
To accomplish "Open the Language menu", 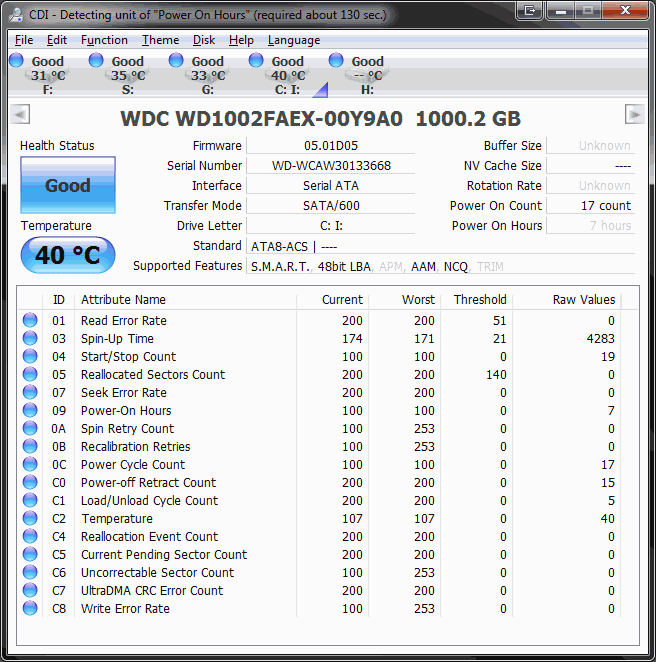I will (294, 40).
